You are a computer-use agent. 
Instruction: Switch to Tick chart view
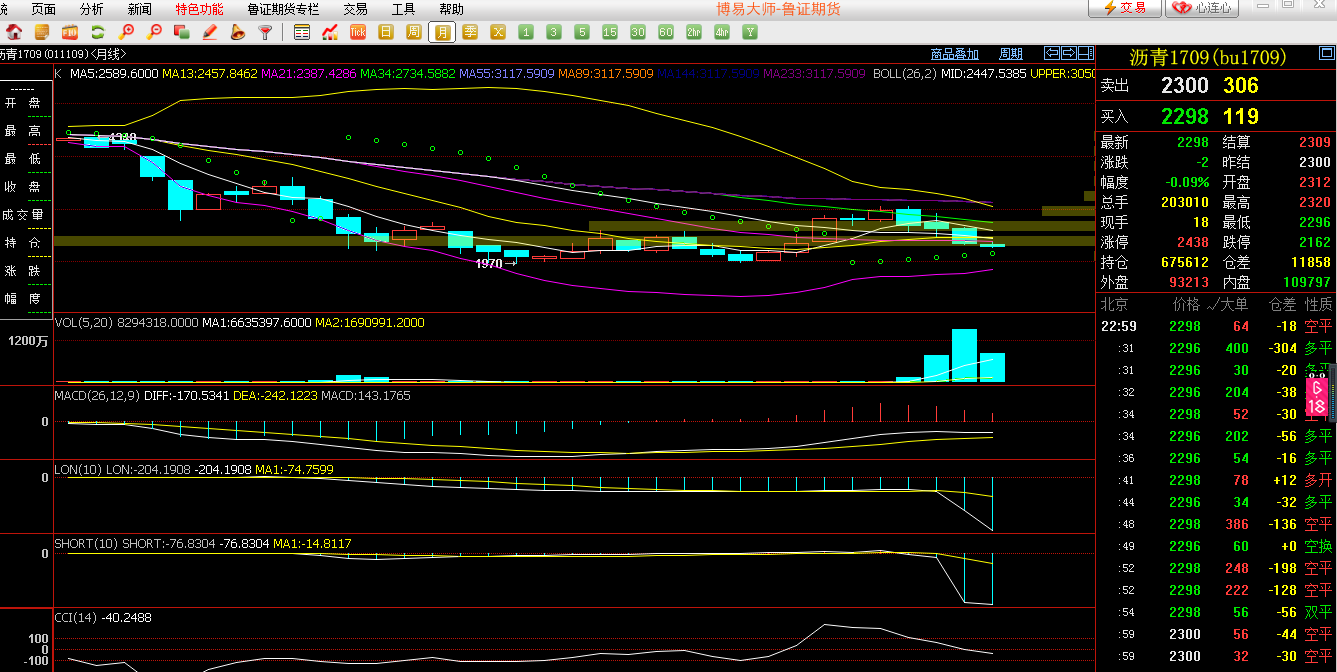coord(358,32)
